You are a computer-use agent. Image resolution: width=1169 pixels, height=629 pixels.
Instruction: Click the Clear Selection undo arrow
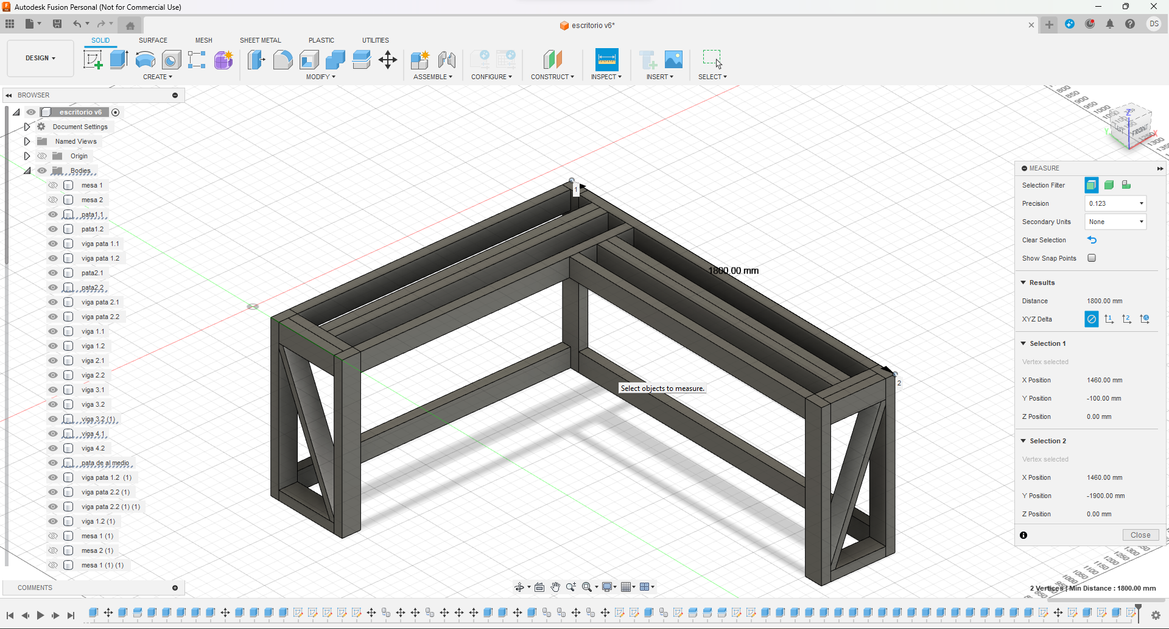[1092, 240]
